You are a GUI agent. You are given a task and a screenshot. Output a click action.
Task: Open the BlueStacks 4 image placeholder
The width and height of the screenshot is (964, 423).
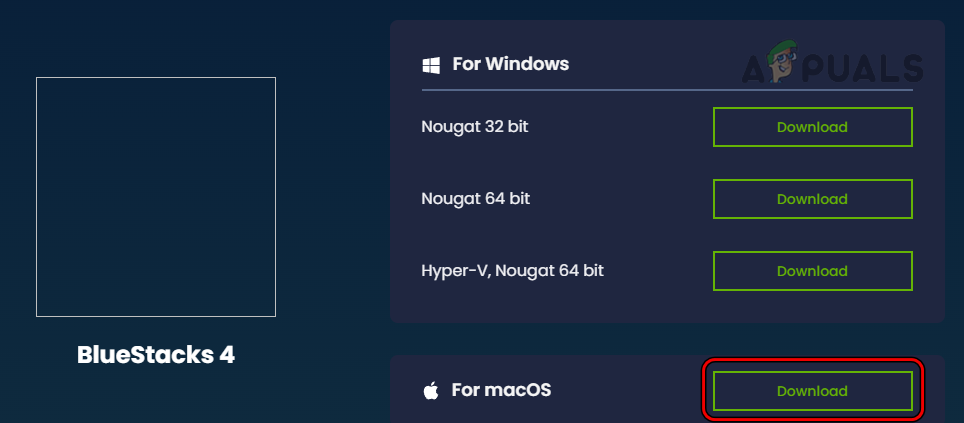[x=156, y=197]
